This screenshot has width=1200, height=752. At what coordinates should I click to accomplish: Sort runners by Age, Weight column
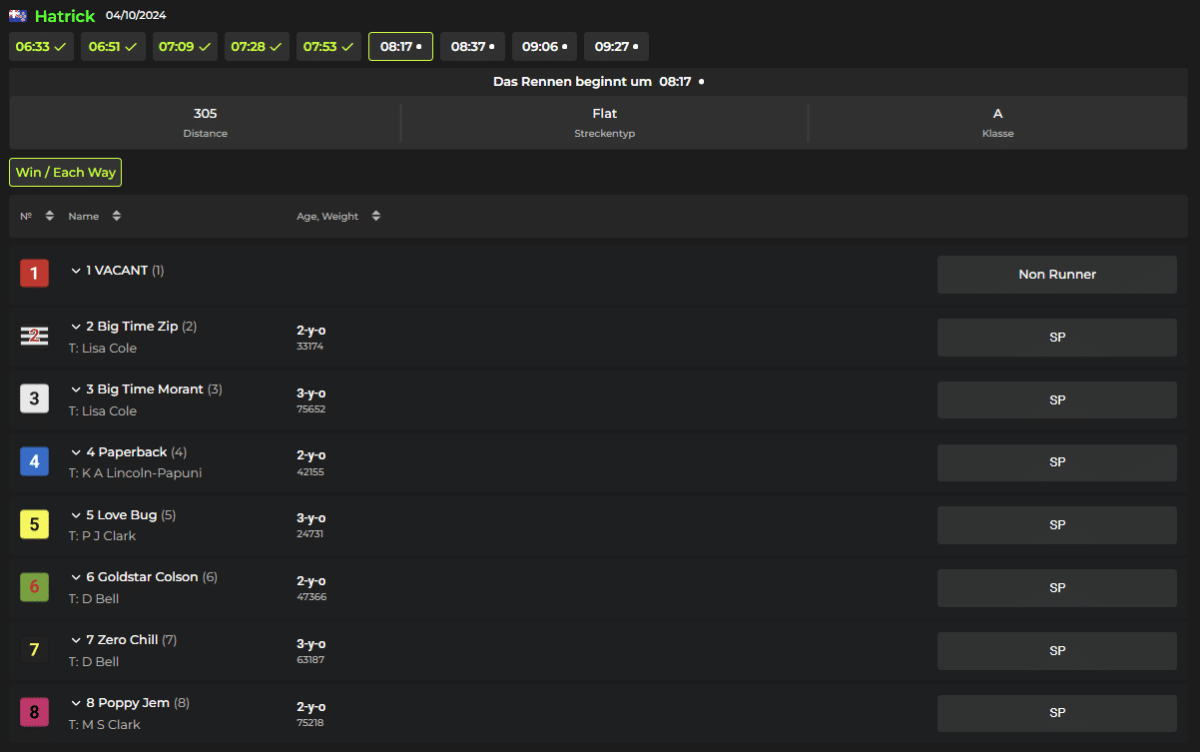(338, 216)
